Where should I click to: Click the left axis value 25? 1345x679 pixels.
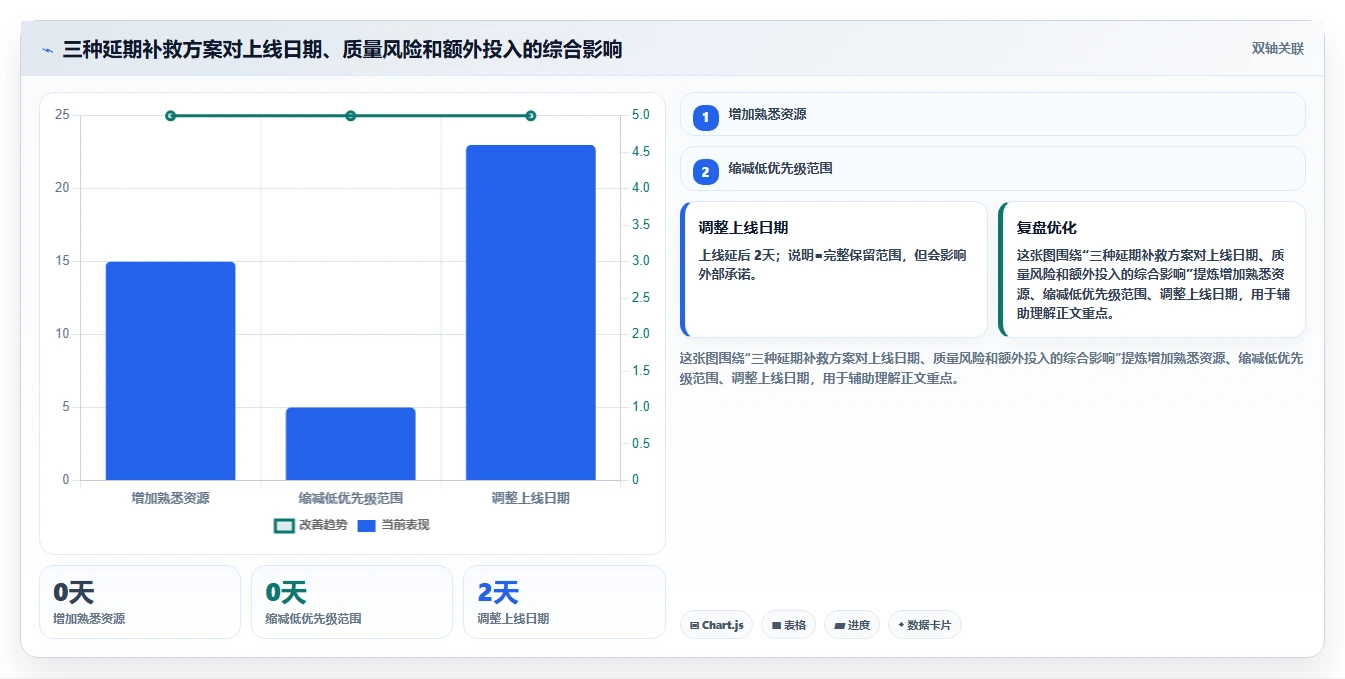[62, 115]
